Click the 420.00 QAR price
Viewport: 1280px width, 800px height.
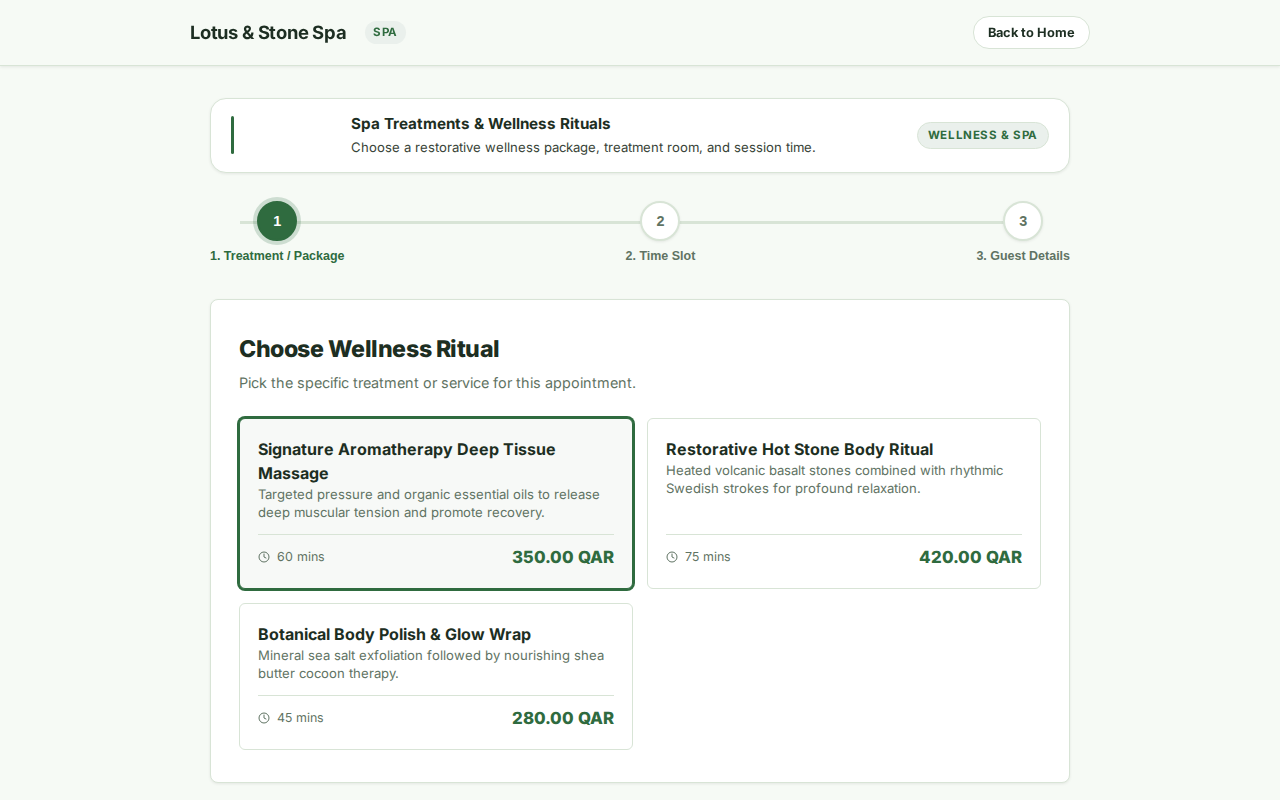(971, 557)
